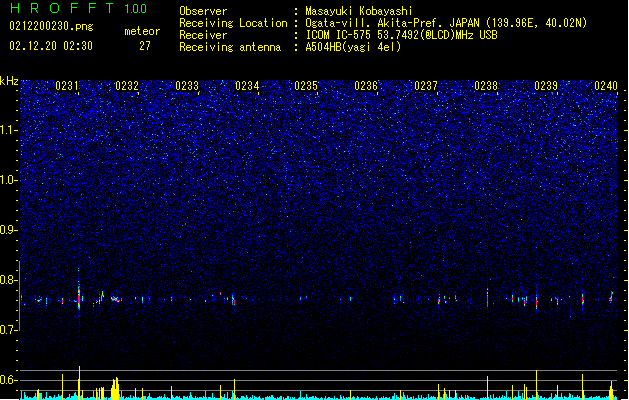The width and height of the screenshot is (629, 400).
Task: Select the file name 0212200230.png
Action: tap(51, 26)
